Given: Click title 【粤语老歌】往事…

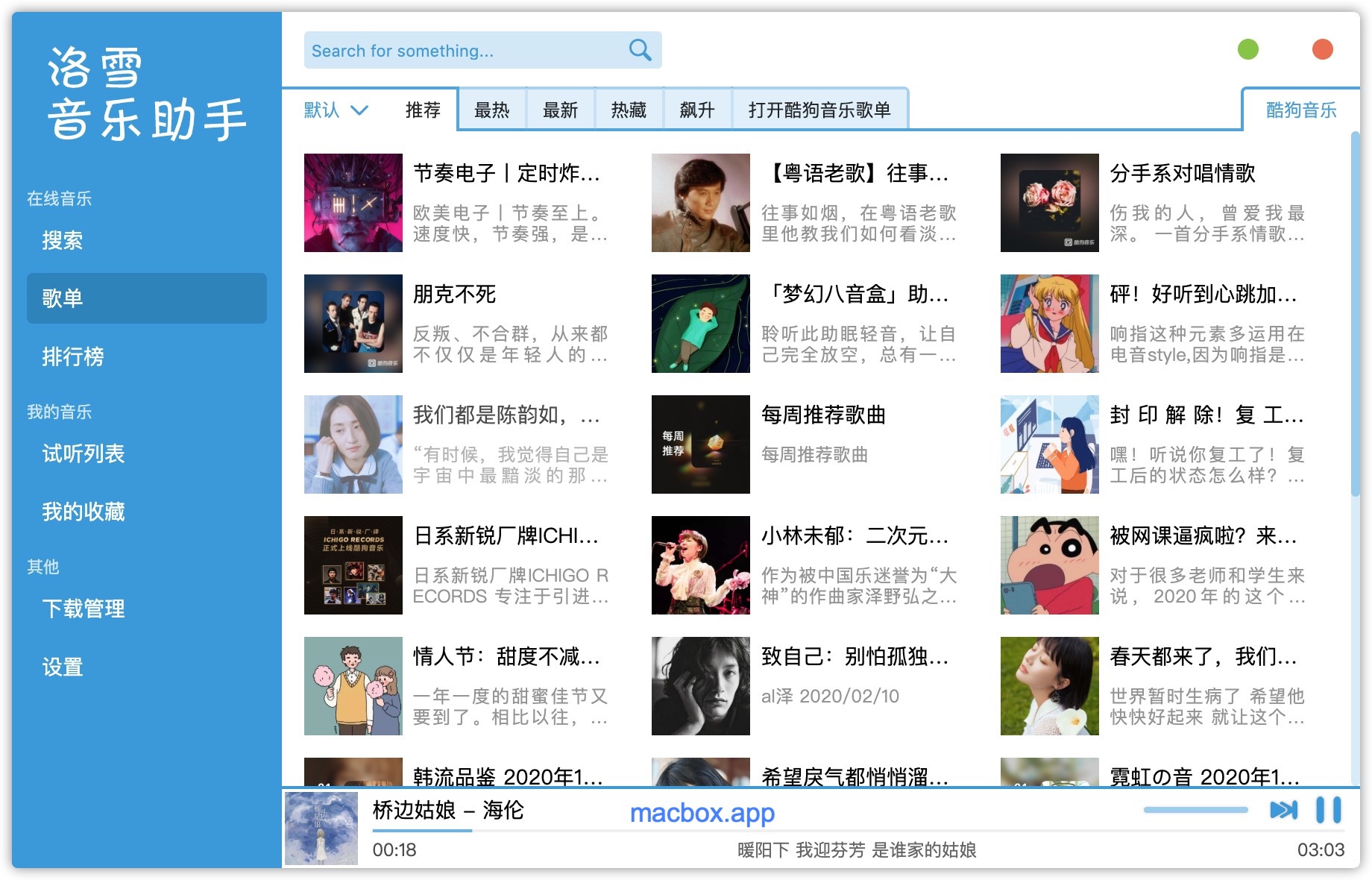Looking at the screenshot, I should coord(855,173).
